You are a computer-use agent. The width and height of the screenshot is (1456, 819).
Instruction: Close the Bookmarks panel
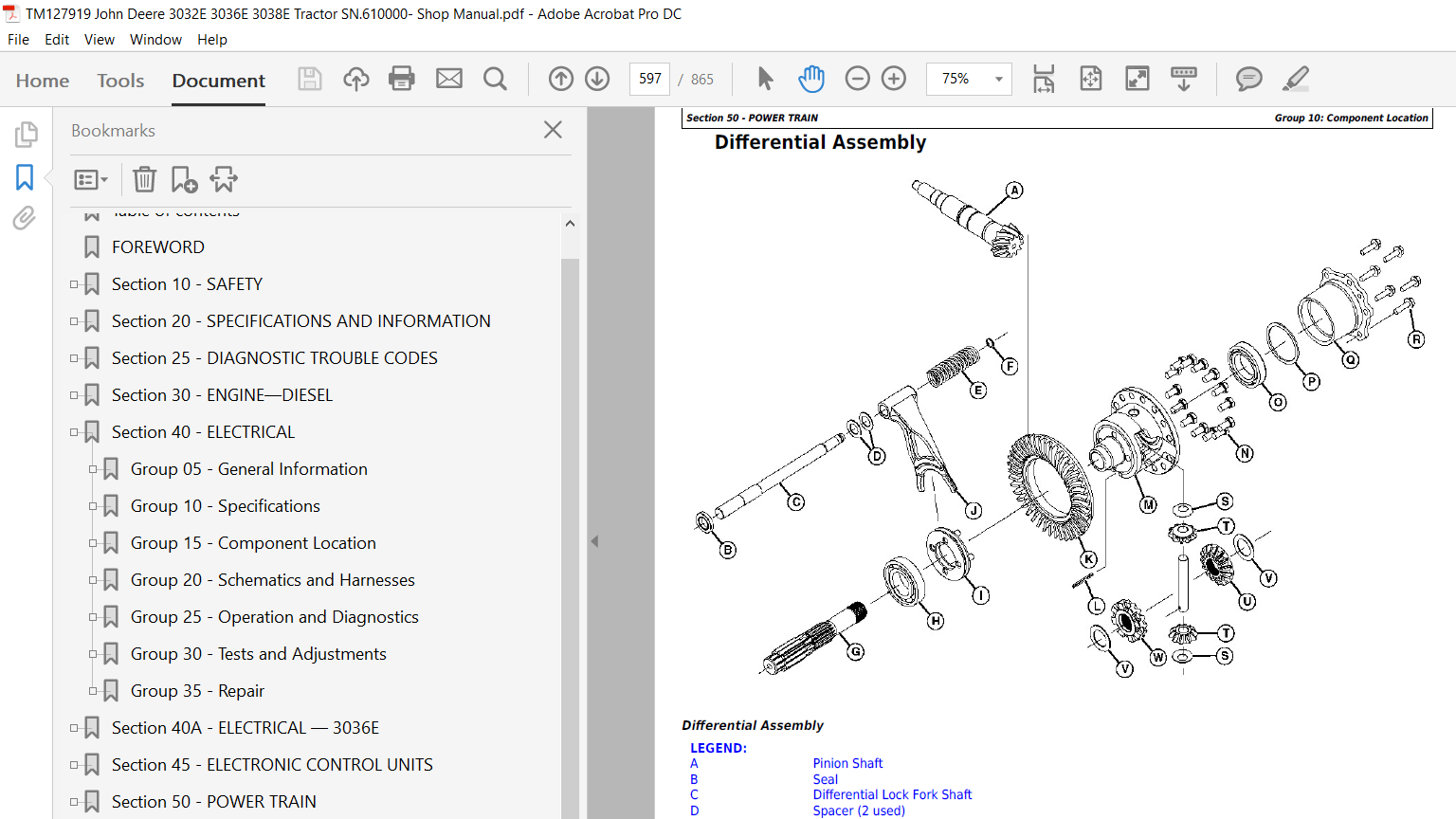(554, 130)
